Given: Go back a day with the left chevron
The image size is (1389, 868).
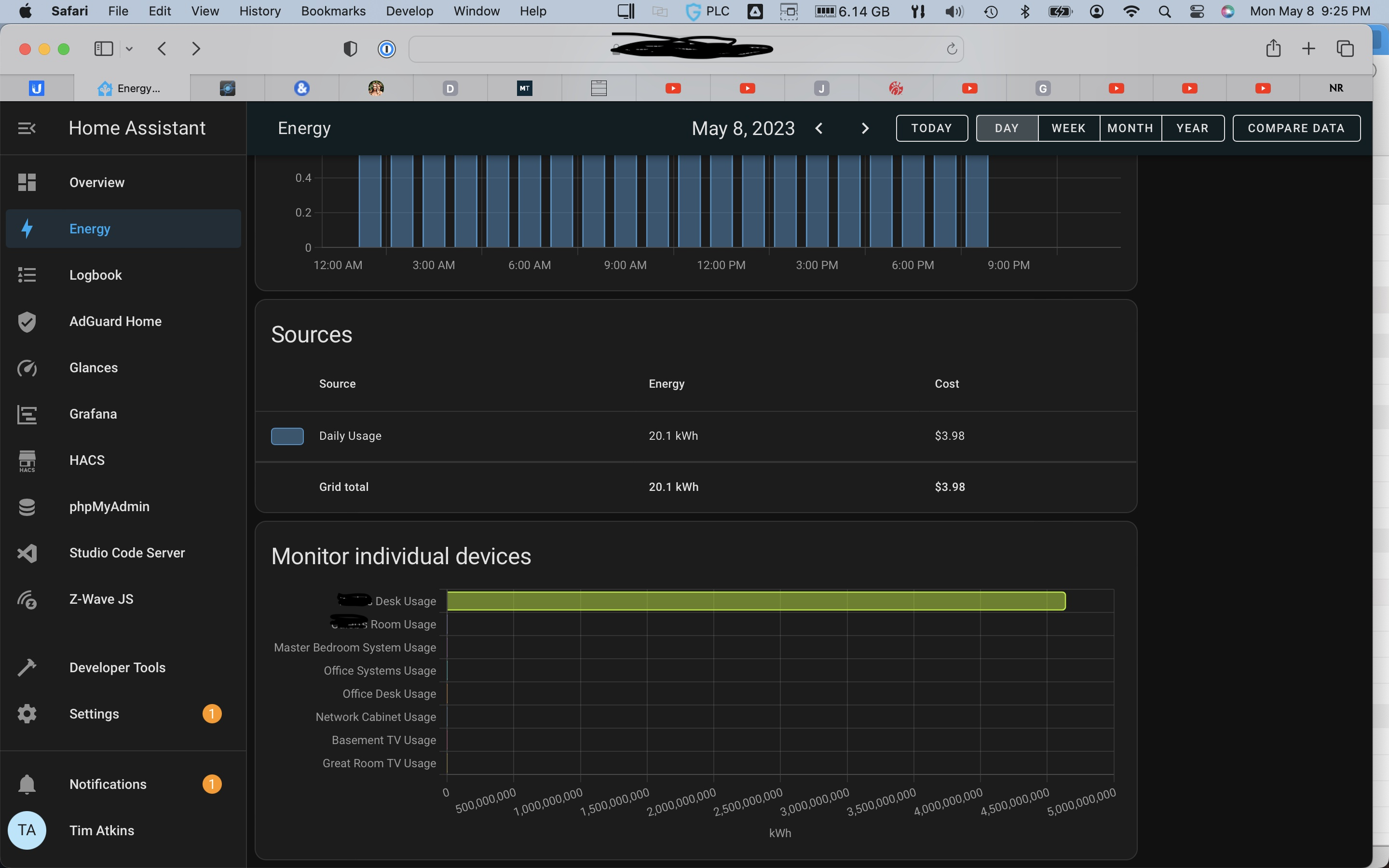Looking at the screenshot, I should coord(819,128).
